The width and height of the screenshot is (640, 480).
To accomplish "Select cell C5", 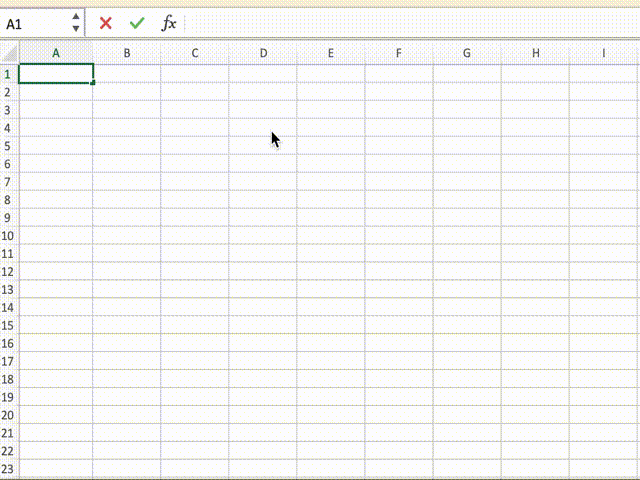I will coord(195,146).
